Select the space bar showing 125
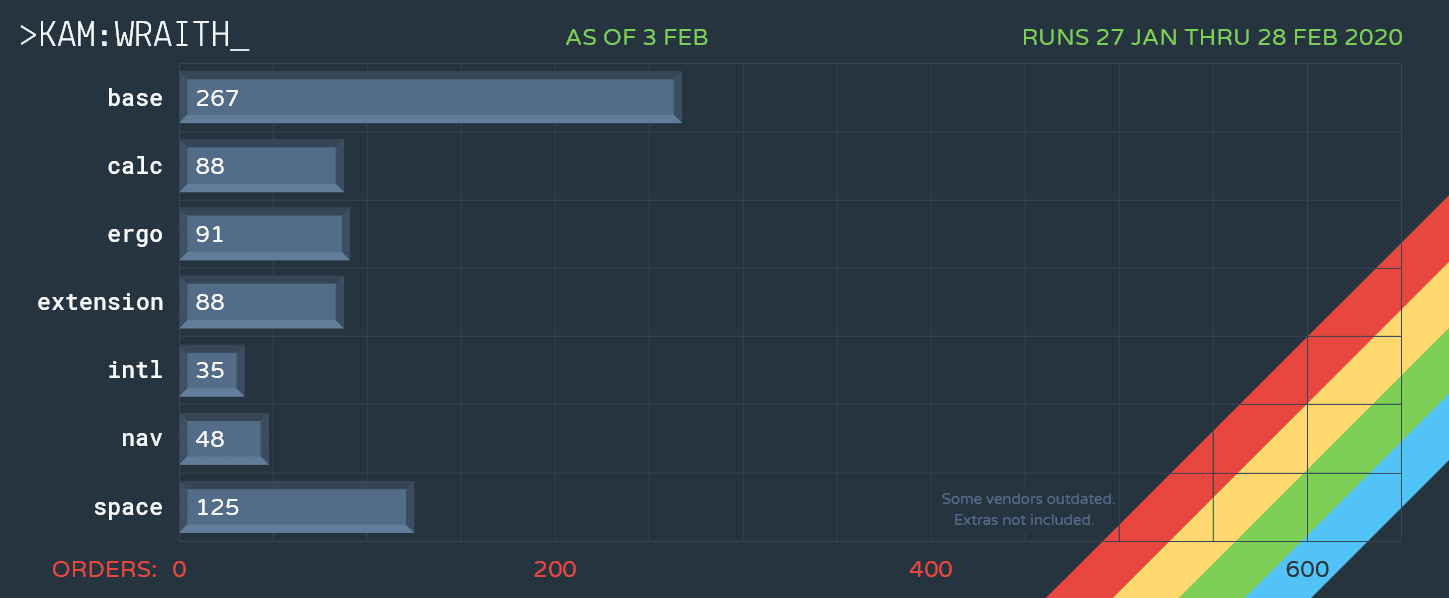Viewport: 1449px width, 598px height. [296, 507]
